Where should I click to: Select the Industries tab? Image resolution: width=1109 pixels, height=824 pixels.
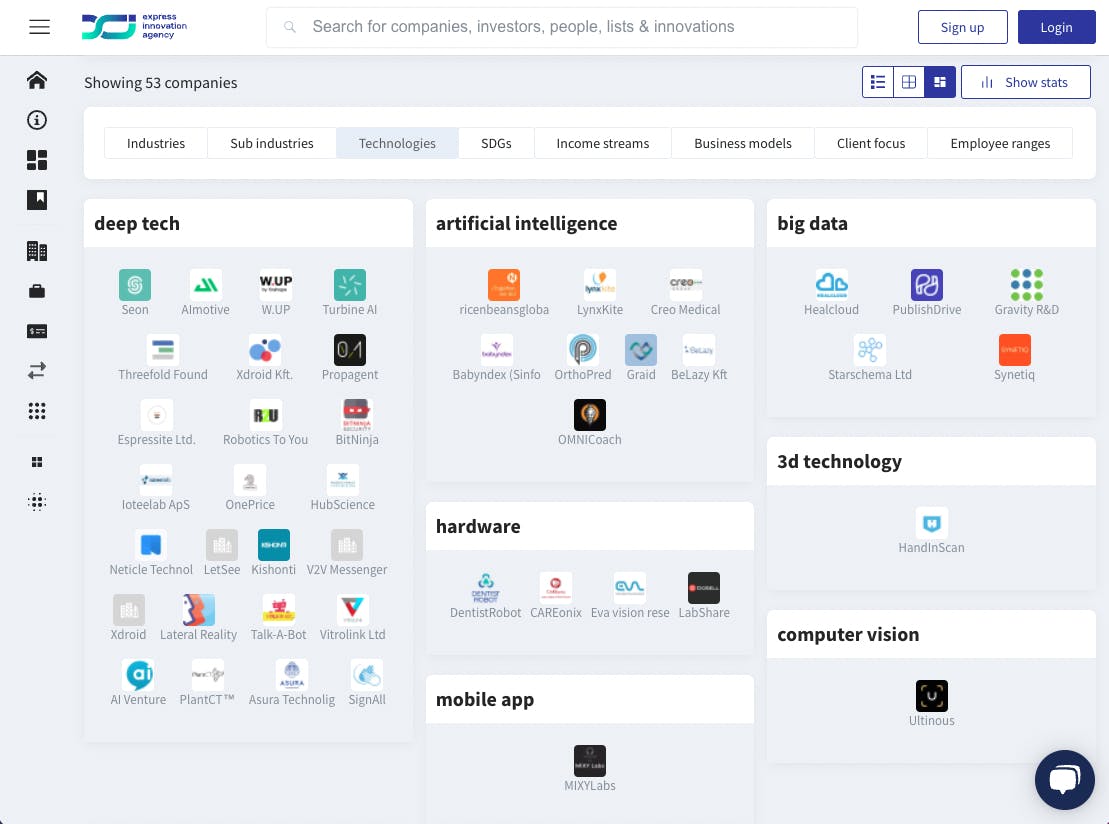[x=156, y=144]
